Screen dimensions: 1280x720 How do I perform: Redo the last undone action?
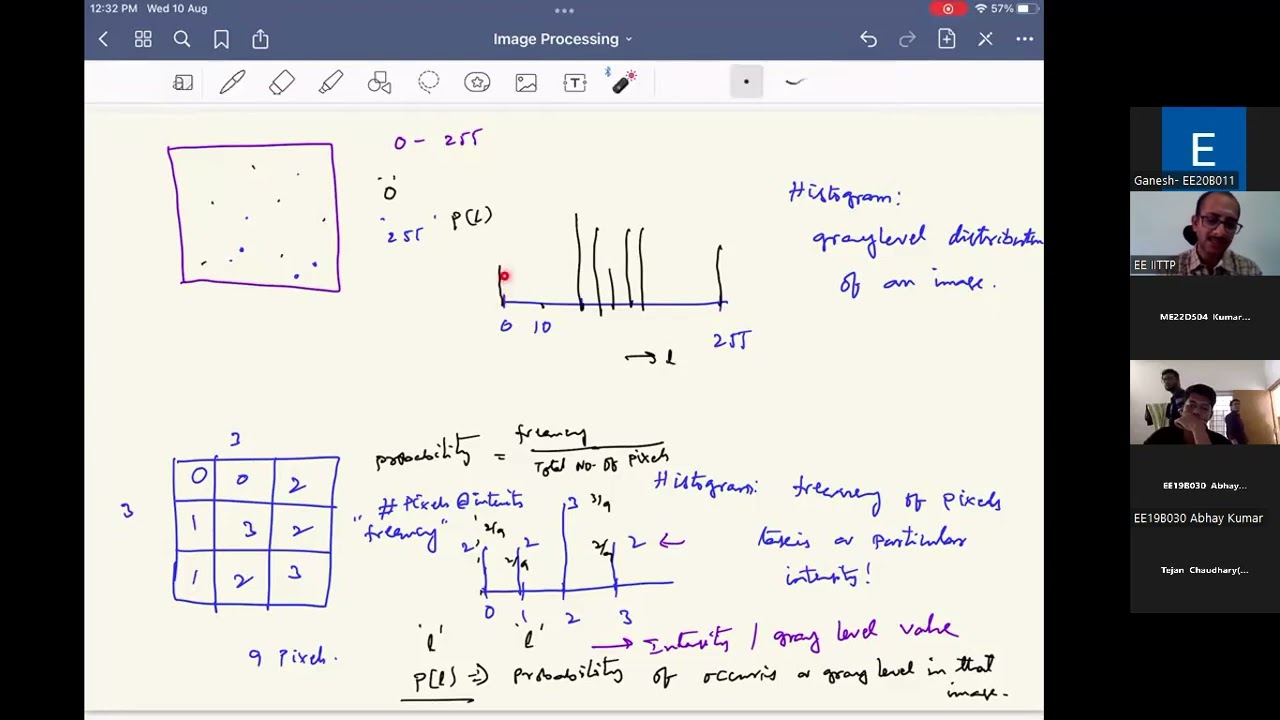[907, 39]
